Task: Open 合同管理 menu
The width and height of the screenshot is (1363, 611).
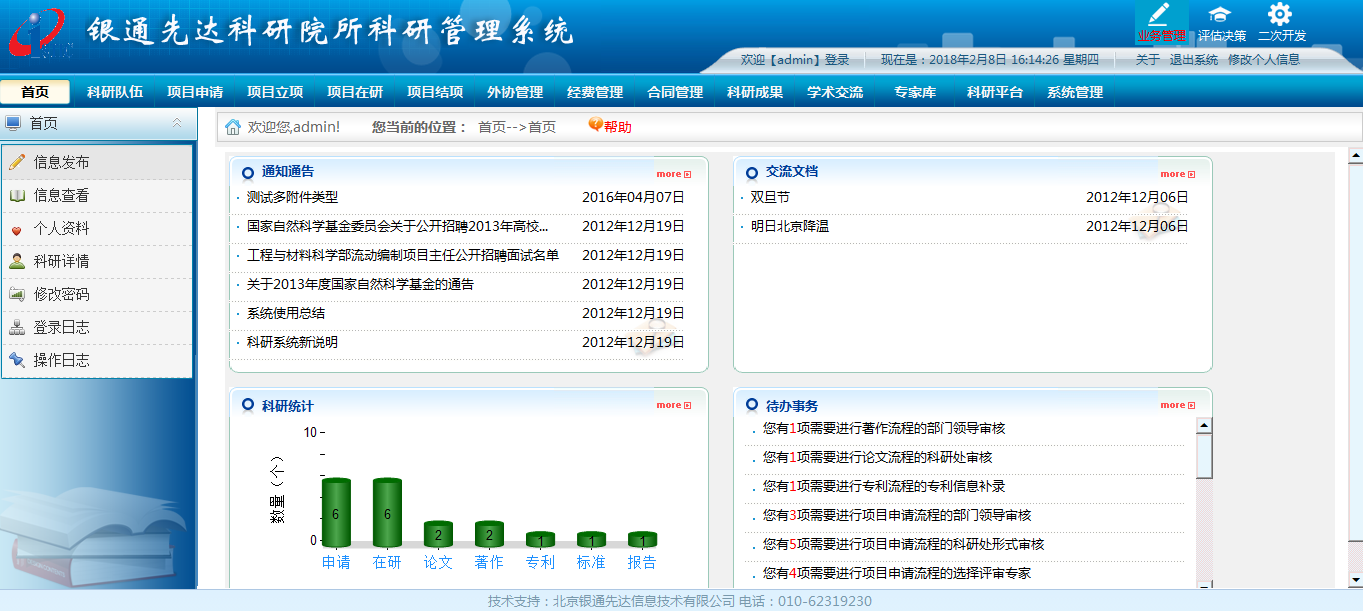Action: click(x=675, y=92)
